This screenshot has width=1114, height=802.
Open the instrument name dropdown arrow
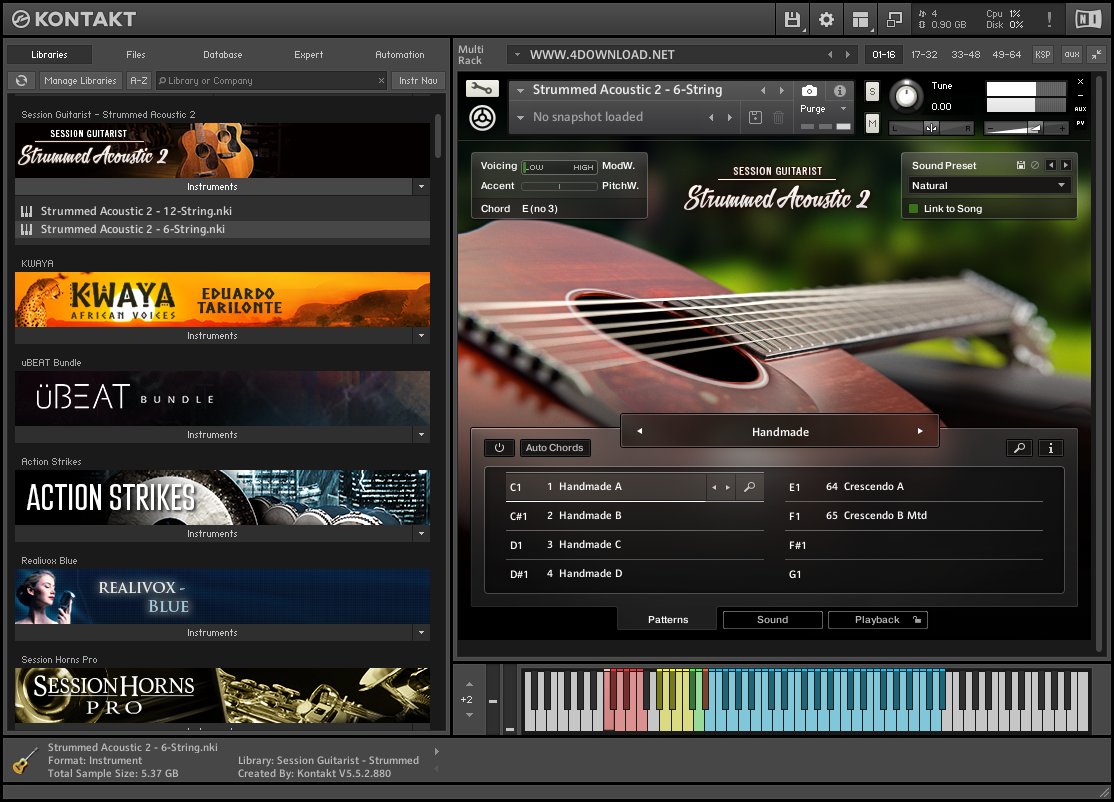click(x=520, y=90)
